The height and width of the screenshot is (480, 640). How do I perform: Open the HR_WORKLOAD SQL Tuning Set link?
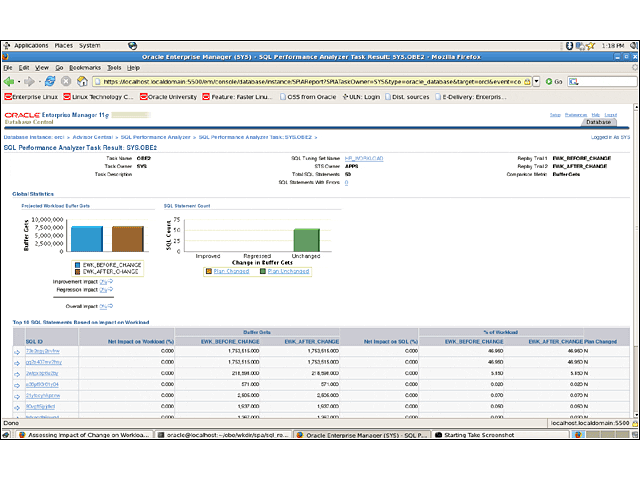(364, 158)
